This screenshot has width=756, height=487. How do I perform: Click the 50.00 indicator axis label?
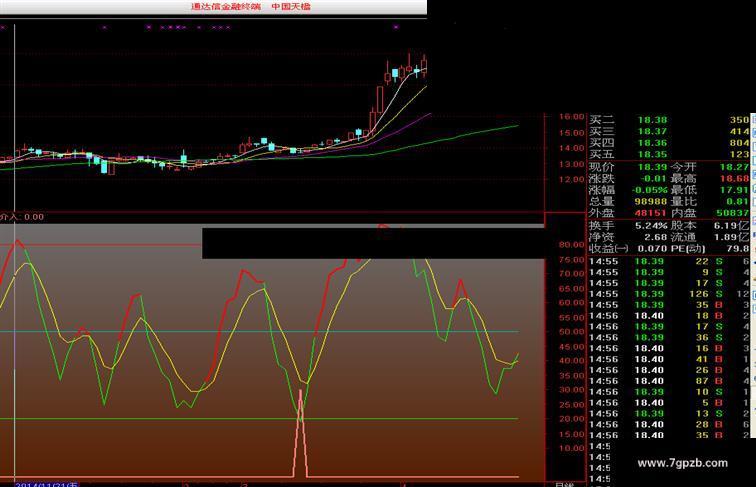(571, 332)
